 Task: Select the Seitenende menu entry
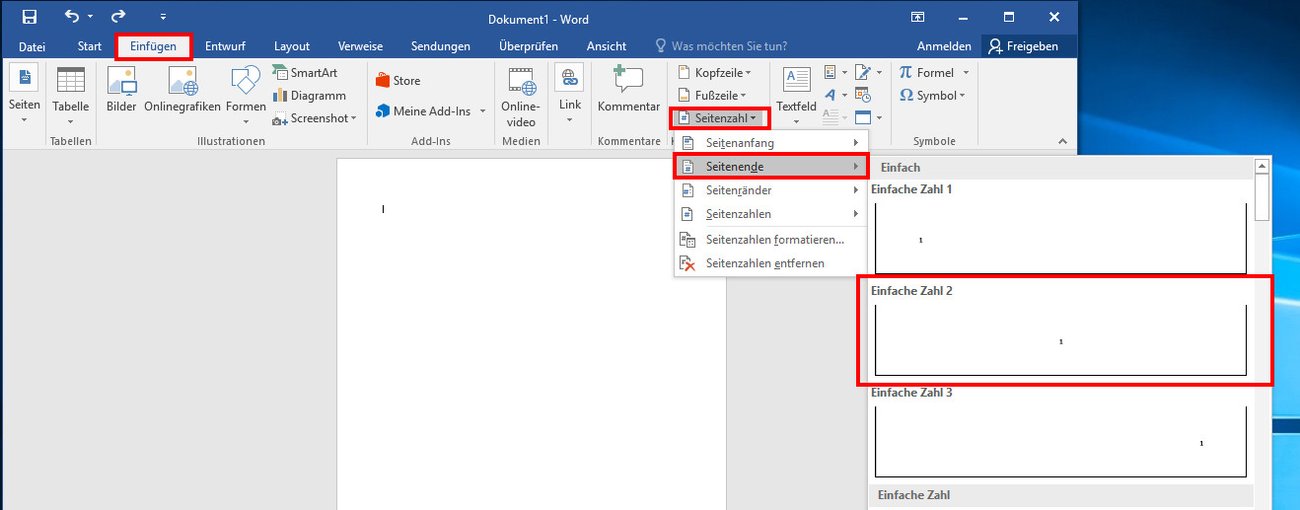click(x=770, y=166)
